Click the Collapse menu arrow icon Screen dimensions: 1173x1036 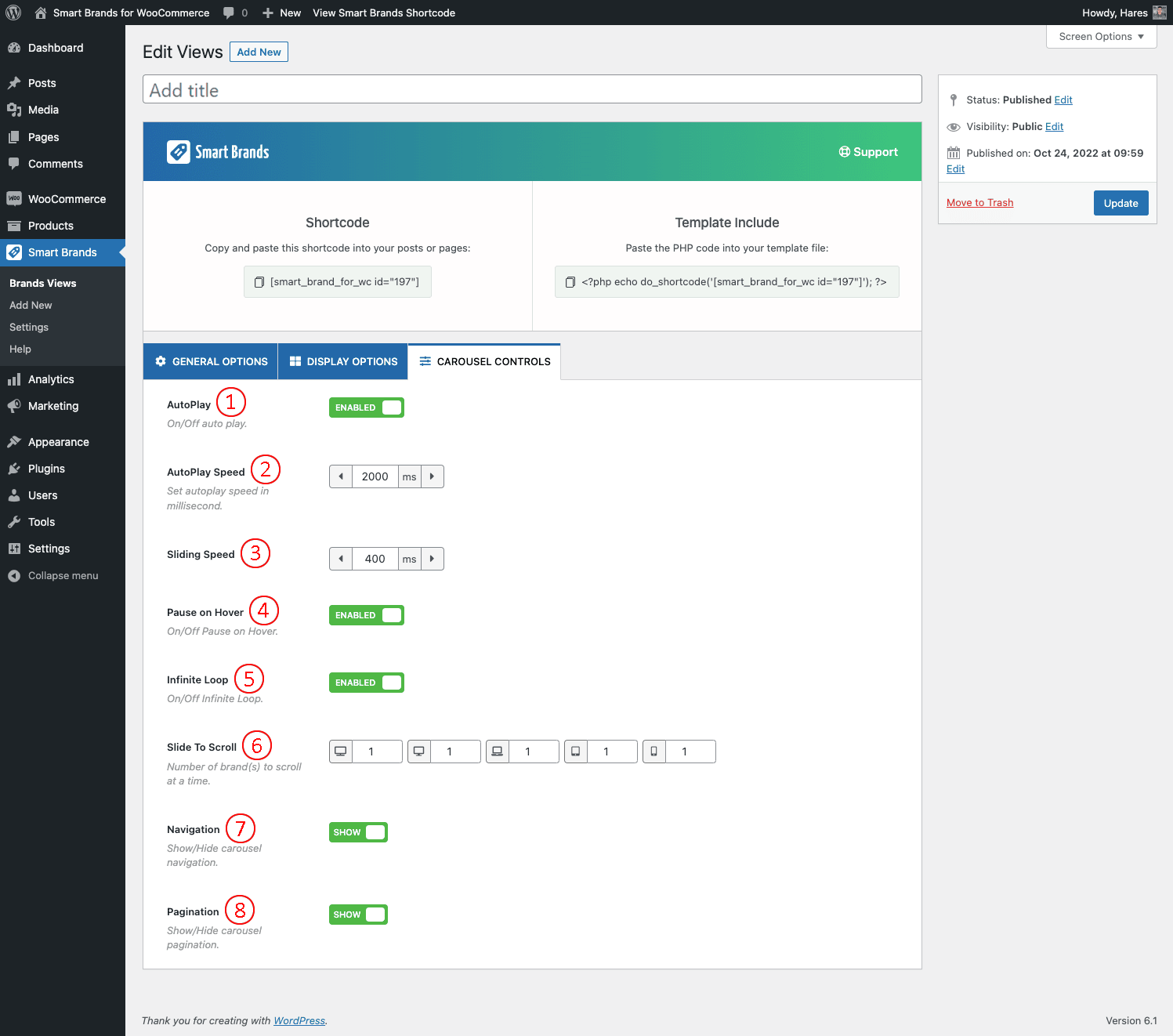coord(14,576)
